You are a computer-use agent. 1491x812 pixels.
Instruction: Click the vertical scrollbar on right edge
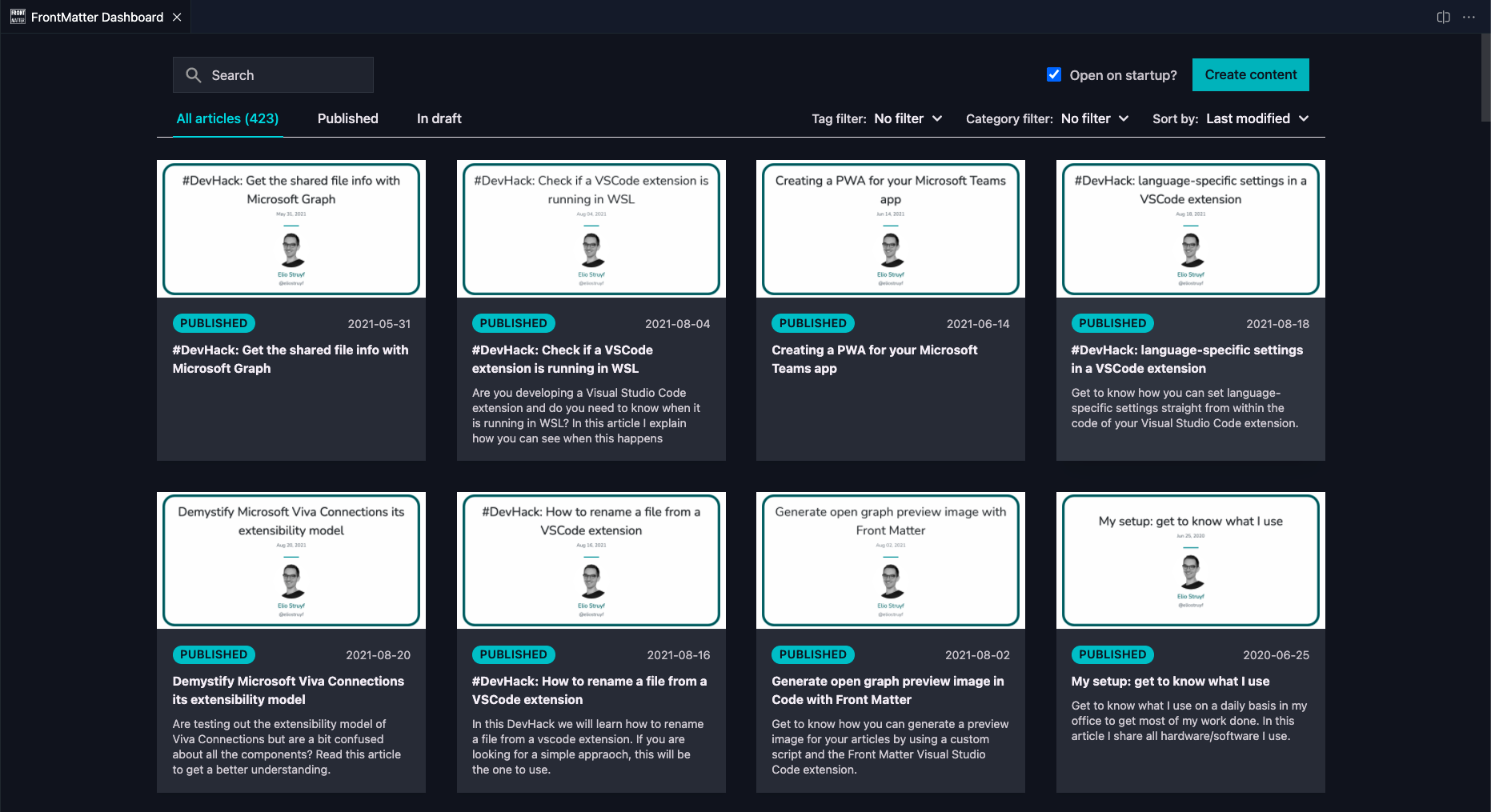pos(1485,80)
